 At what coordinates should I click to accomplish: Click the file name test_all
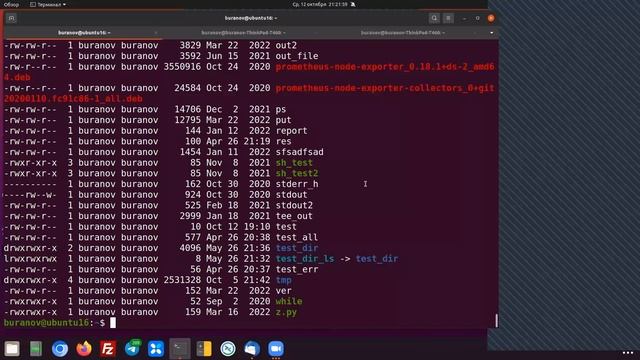click(x=297, y=237)
